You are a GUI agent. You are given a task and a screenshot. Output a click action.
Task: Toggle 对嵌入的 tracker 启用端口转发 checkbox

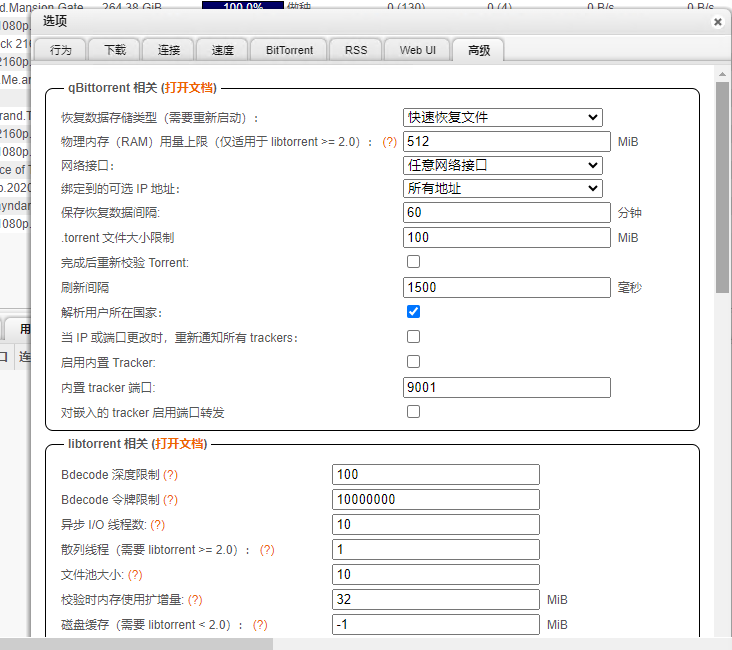click(413, 411)
